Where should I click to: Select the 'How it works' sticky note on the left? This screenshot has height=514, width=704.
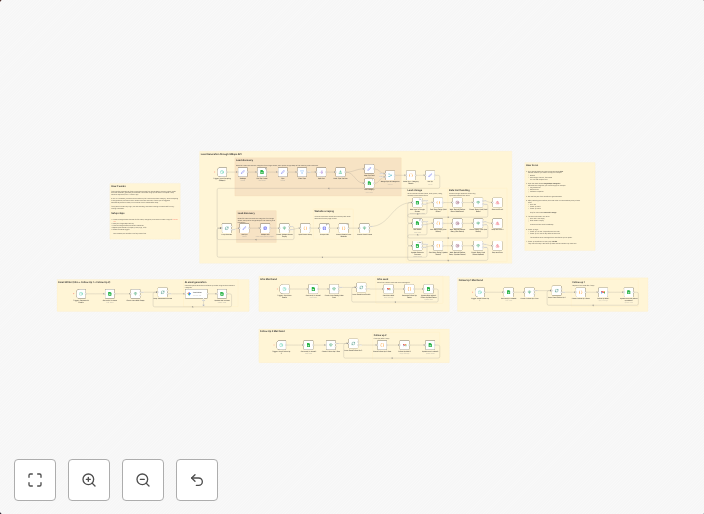[x=145, y=211]
